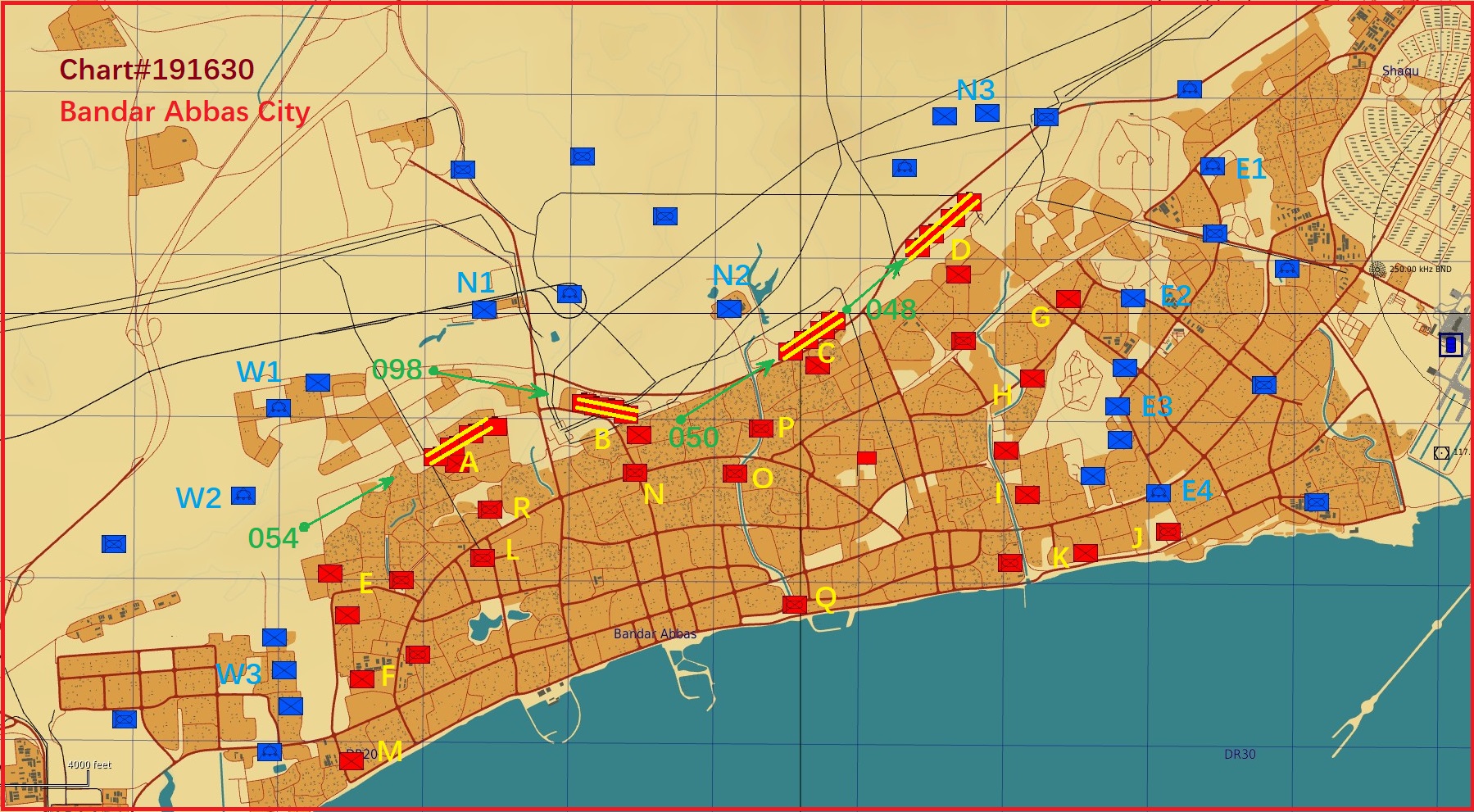Select the red unit marker next to Q

(794, 605)
